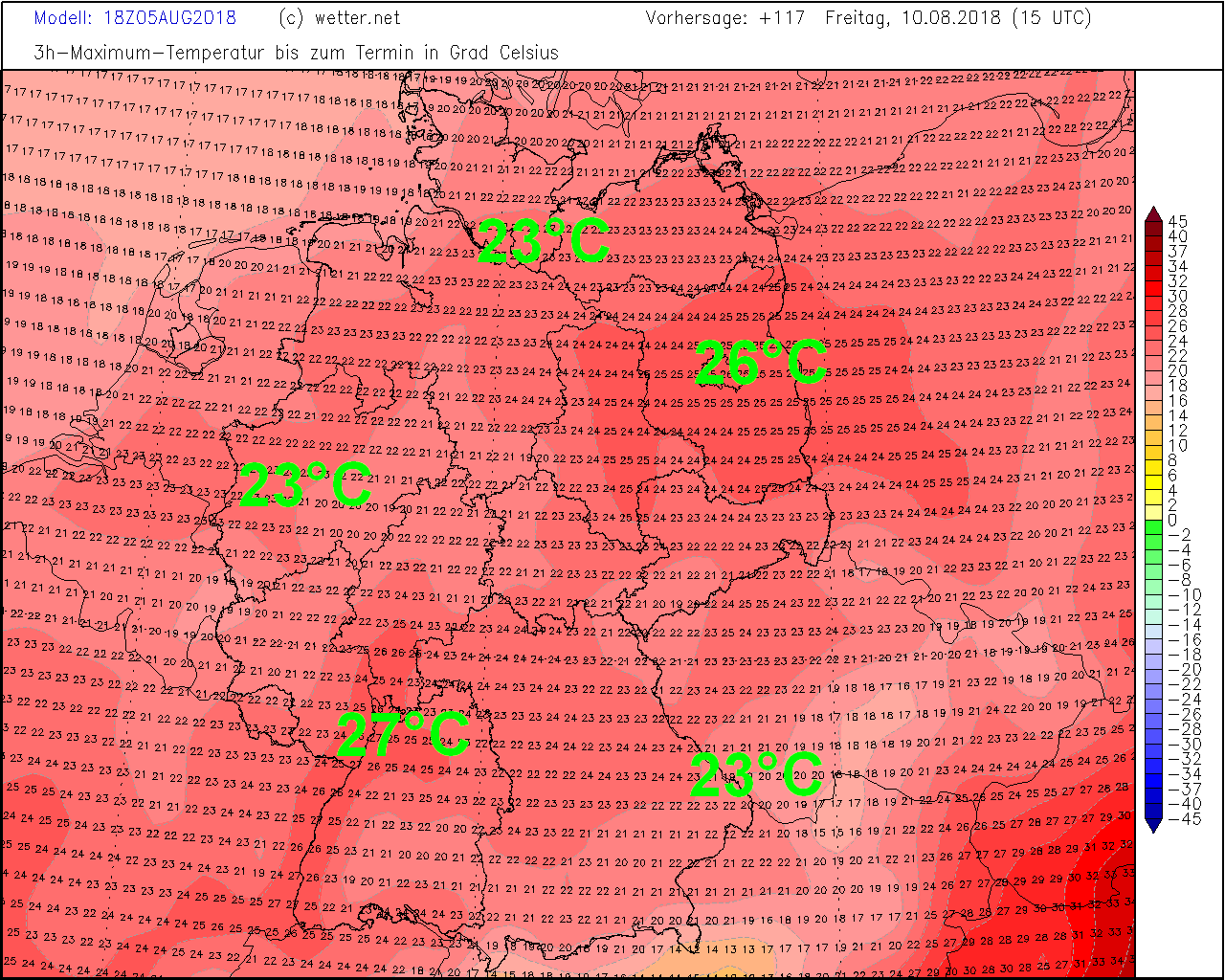Click the green 23°C label in northern Germany
Screen dimensions: 1225x980
(543, 241)
